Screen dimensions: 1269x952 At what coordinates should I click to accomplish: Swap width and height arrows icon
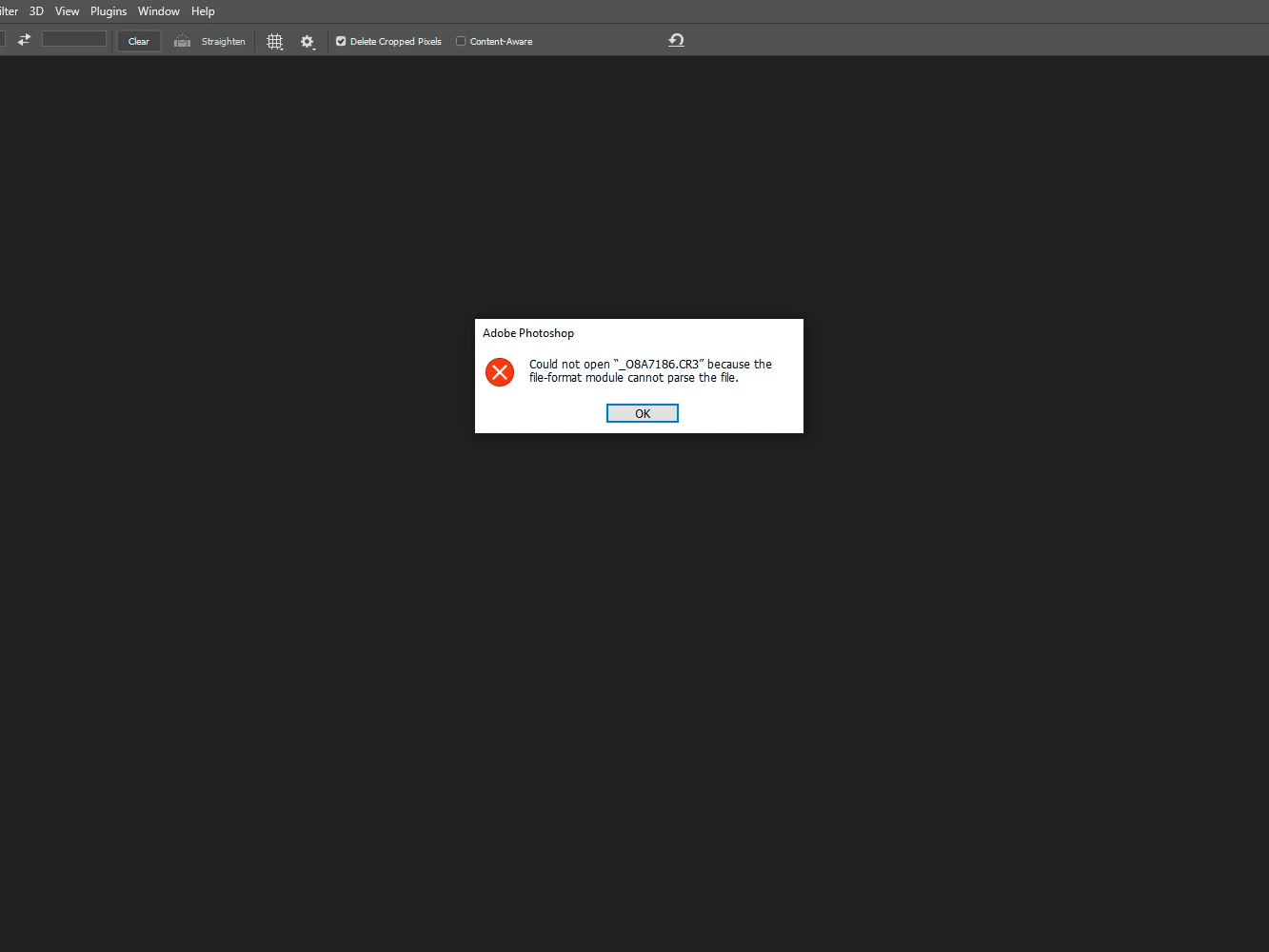[x=24, y=40]
